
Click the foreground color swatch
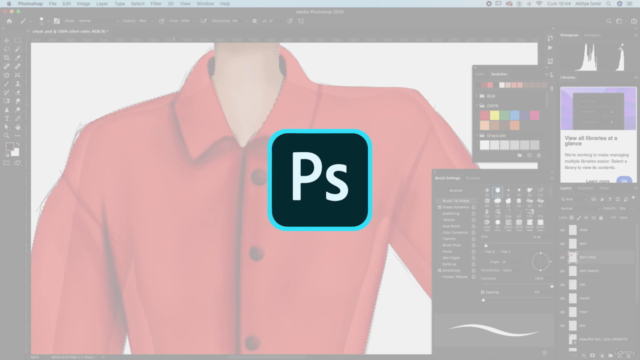(9, 147)
